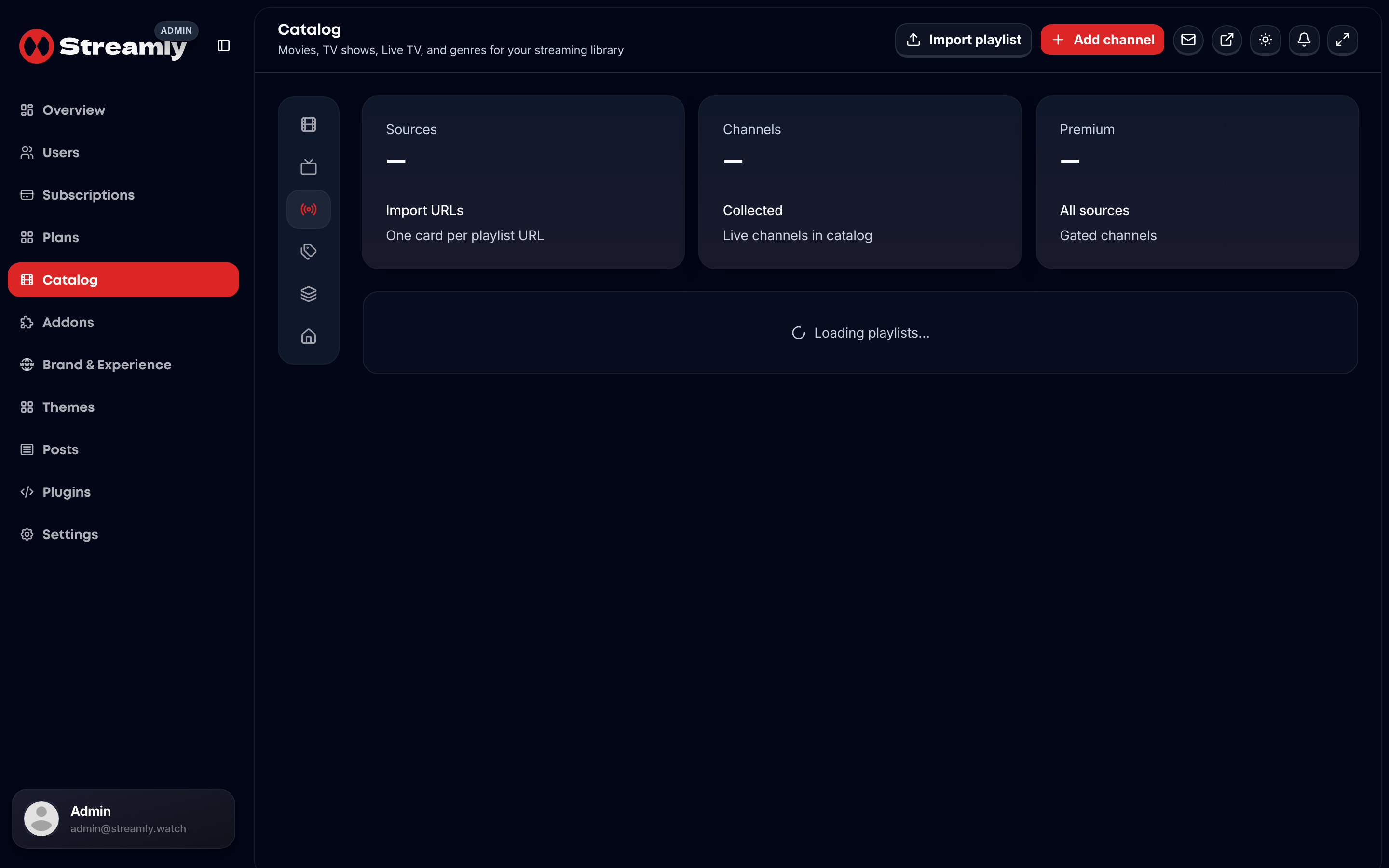1389x868 pixels.
Task: Open the Plugins page
Action: click(x=123, y=492)
